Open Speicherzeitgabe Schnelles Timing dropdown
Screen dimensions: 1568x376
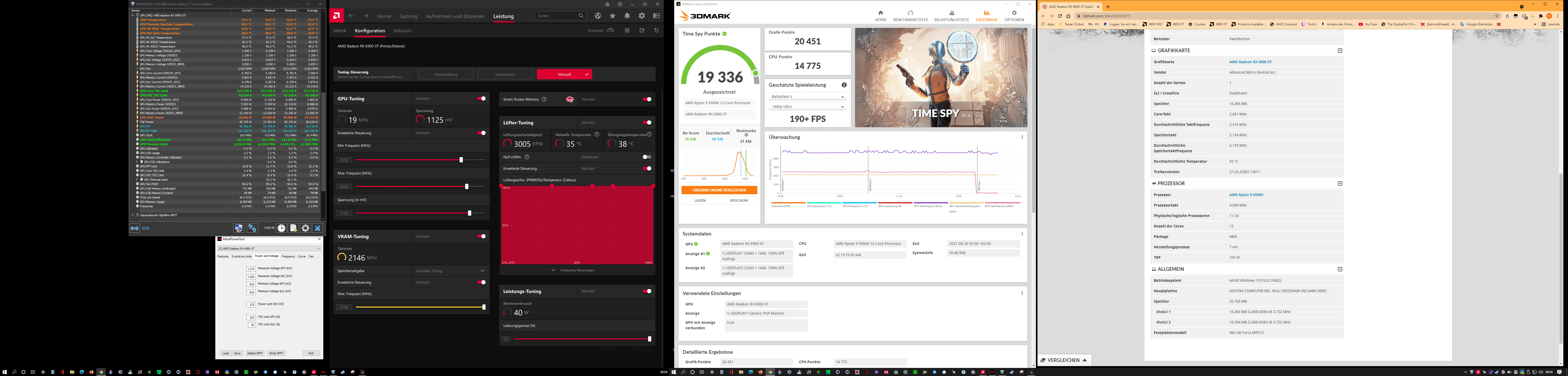451,271
